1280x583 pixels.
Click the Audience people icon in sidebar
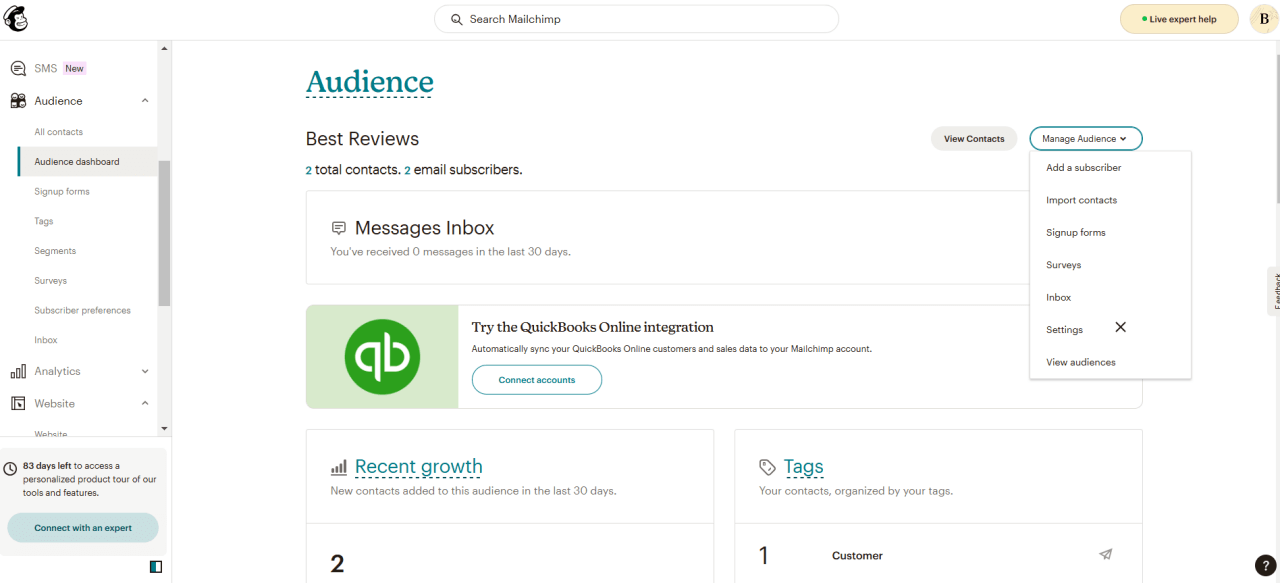pos(17,100)
